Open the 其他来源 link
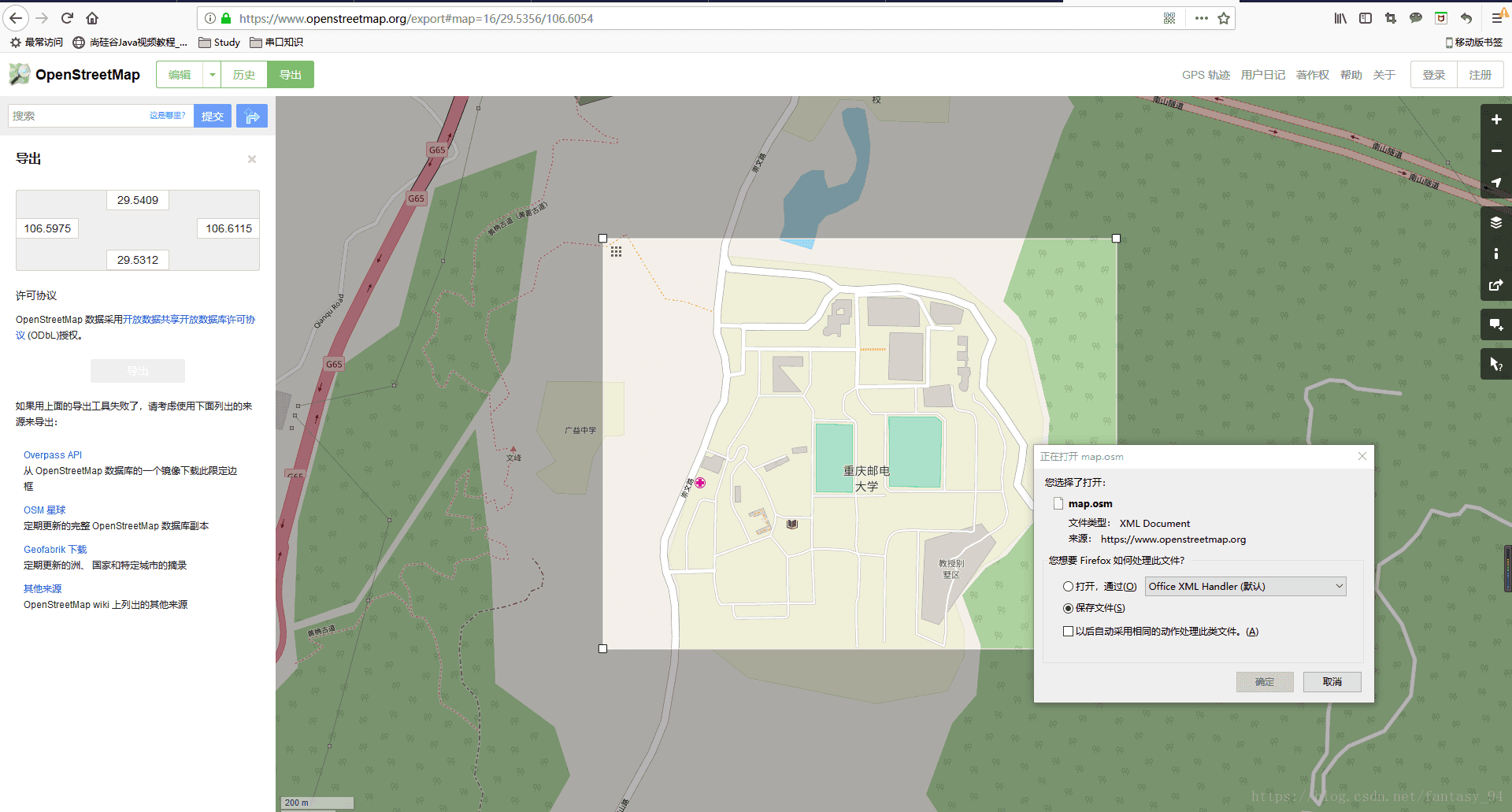This screenshot has width=1512, height=812. pos(43,589)
